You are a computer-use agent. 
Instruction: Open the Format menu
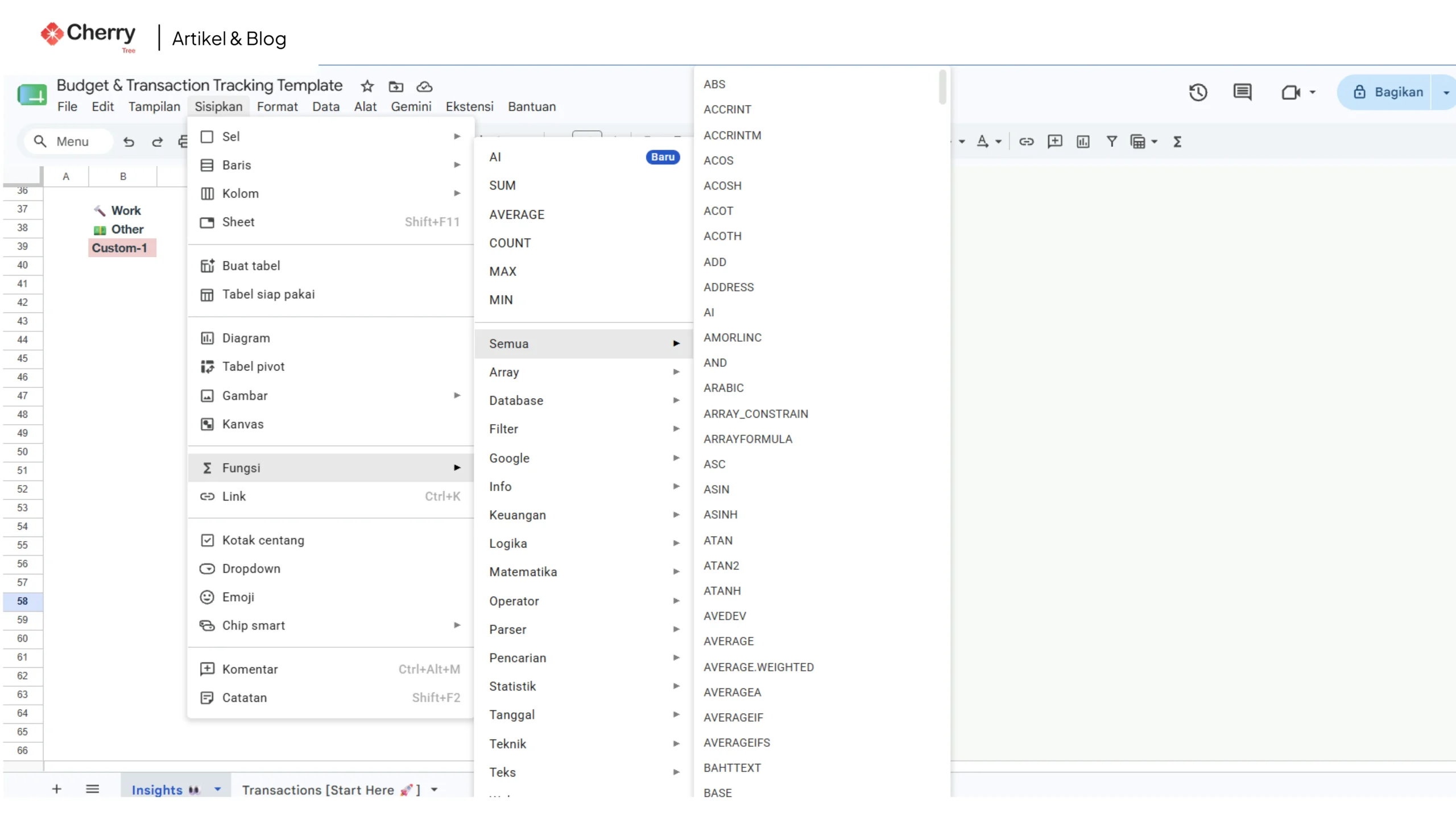pos(277,106)
